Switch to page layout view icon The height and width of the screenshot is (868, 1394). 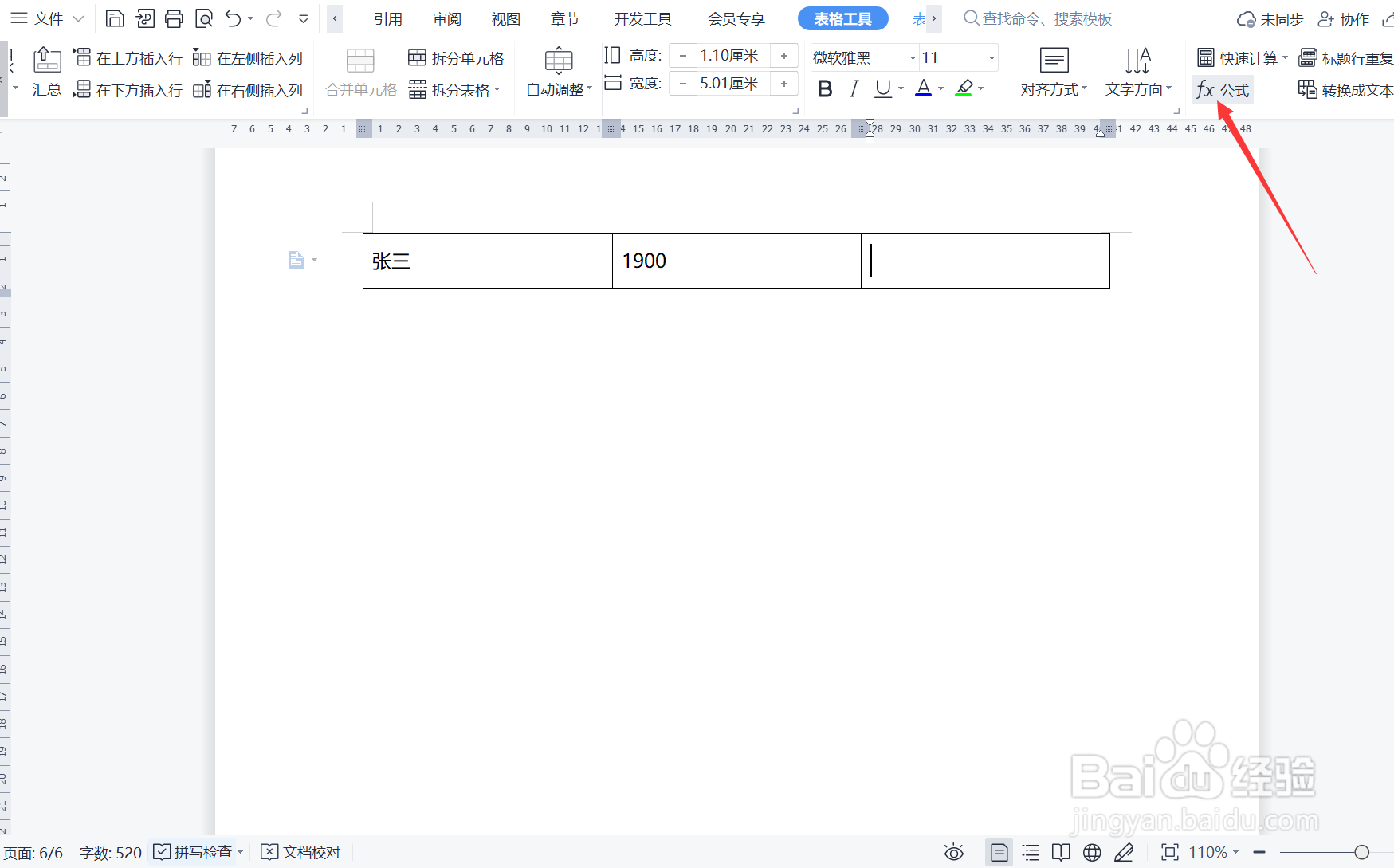click(999, 852)
